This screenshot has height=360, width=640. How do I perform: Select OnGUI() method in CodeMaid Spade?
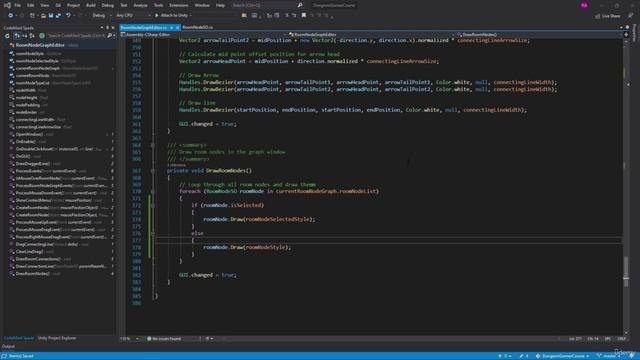click(x=23, y=156)
